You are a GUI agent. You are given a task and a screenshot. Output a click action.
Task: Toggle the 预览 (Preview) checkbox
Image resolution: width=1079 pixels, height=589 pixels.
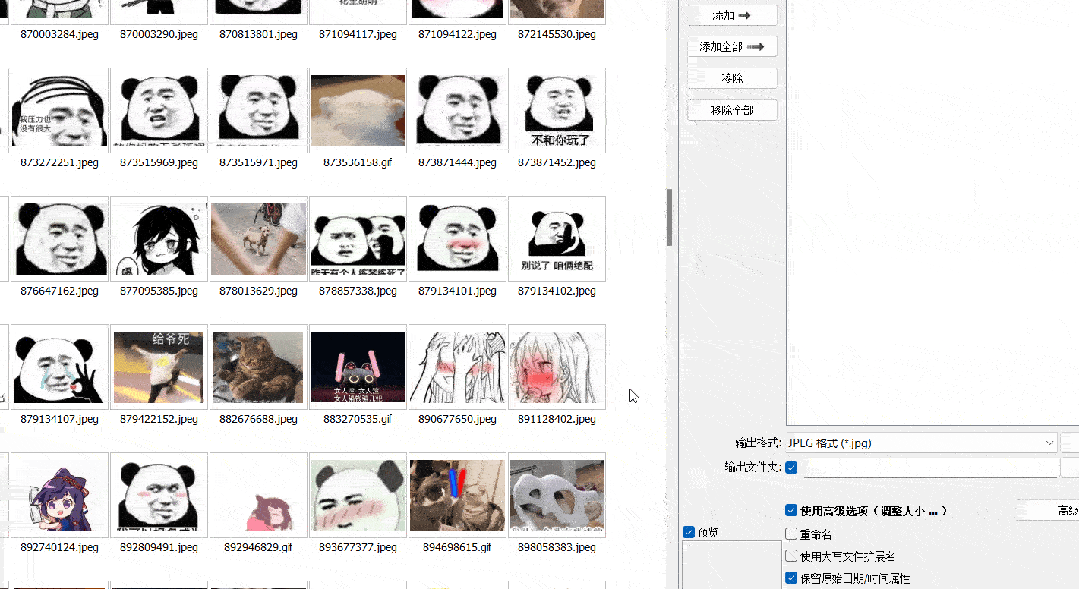point(689,532)
